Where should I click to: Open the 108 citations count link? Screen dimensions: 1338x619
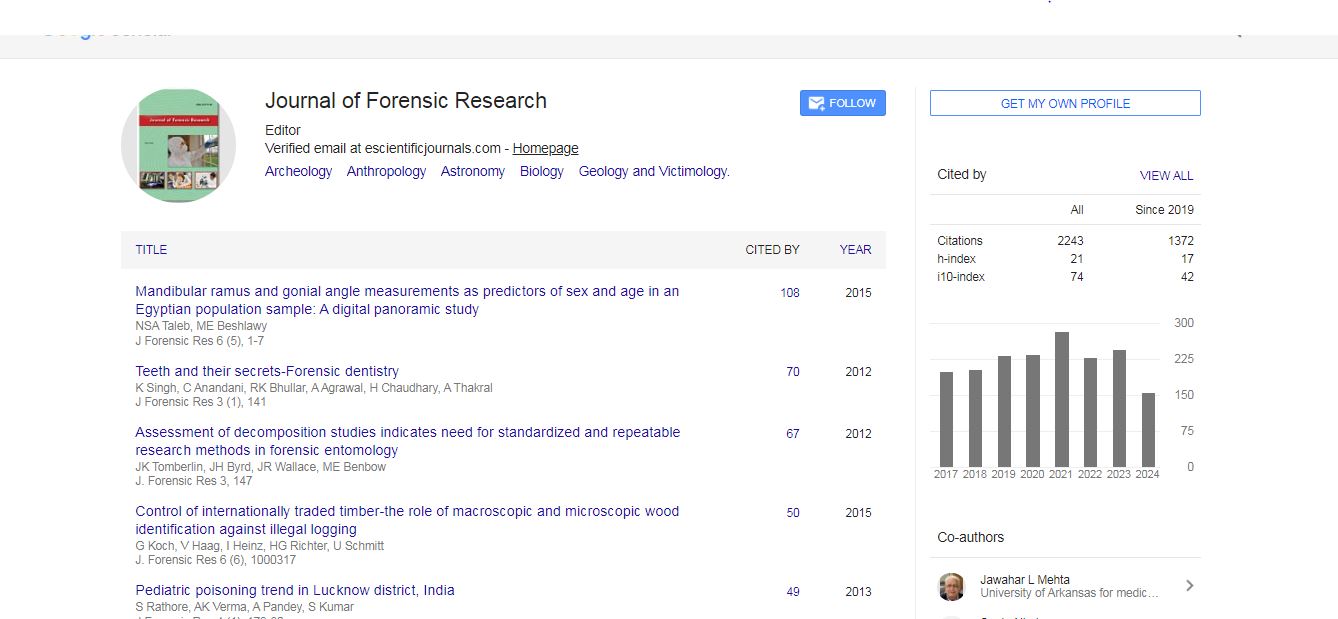coord(790,293)
